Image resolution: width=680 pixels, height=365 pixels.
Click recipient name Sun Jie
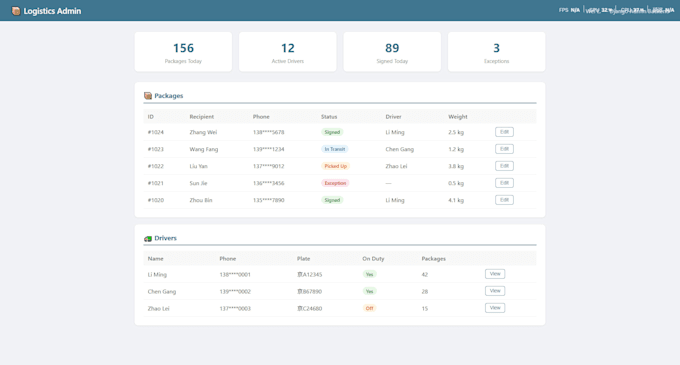pyautogui.click(x=198, y=183)
